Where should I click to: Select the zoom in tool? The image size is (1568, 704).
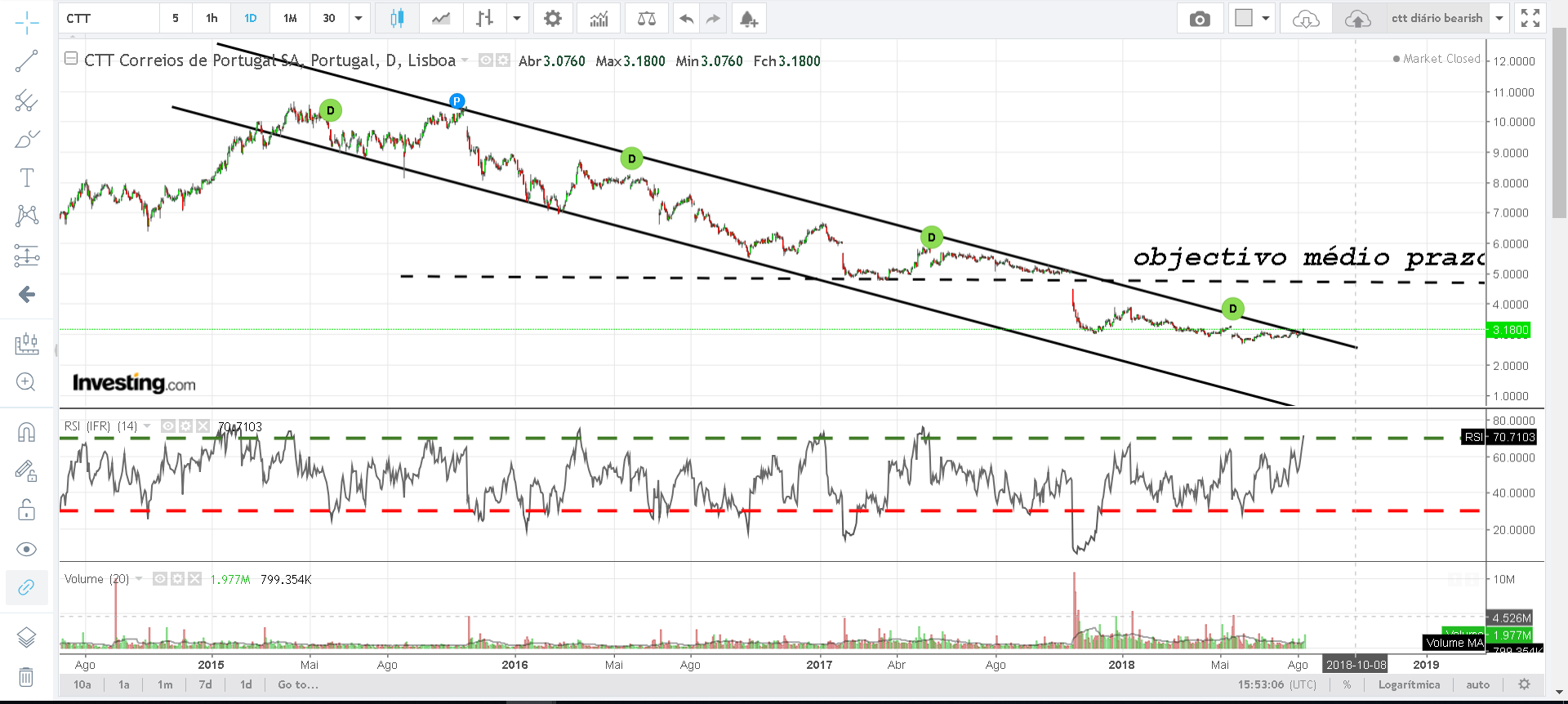[27, 382]
